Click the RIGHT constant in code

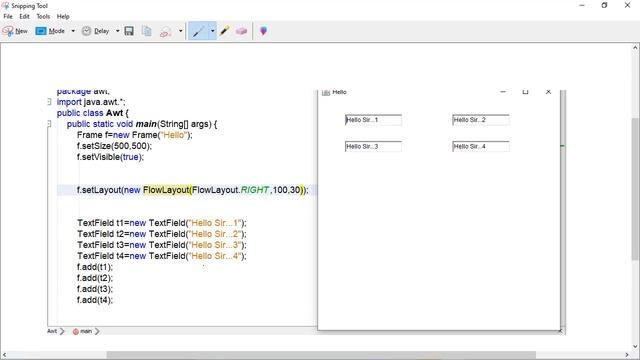[255, 190]
